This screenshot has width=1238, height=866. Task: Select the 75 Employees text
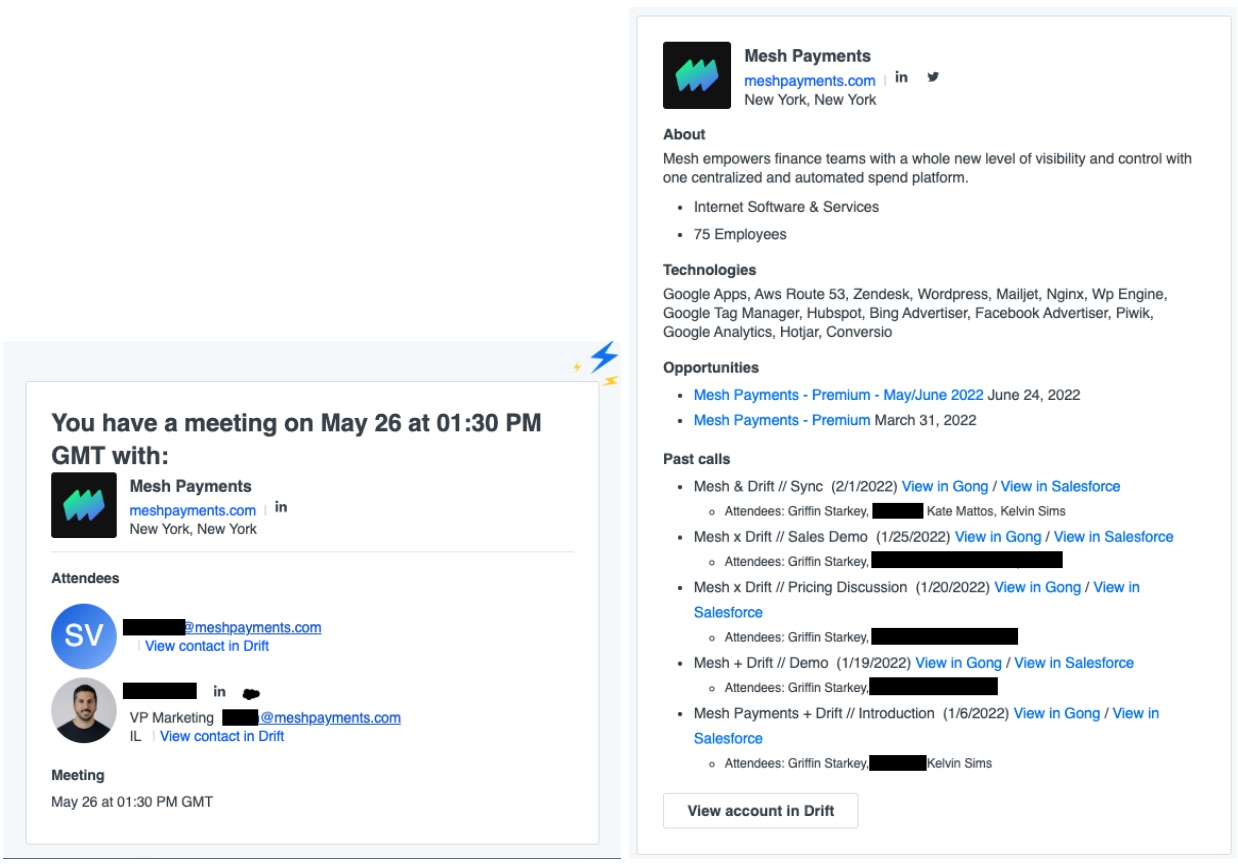point(740,234)
